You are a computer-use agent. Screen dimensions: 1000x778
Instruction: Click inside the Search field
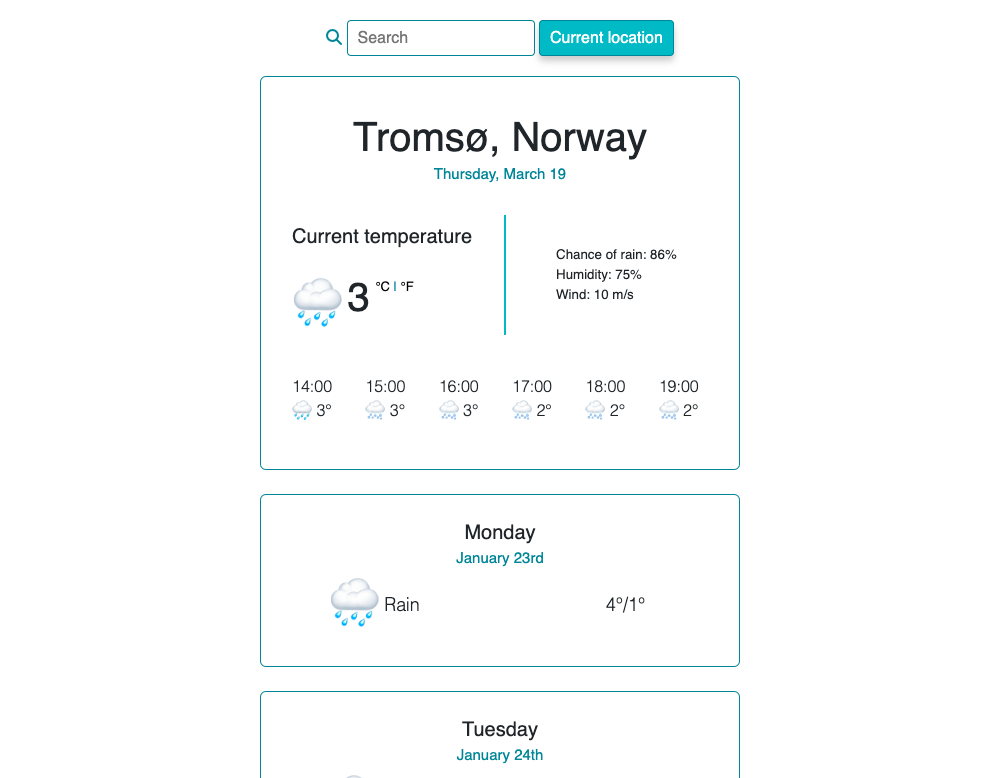pos(440,37)
